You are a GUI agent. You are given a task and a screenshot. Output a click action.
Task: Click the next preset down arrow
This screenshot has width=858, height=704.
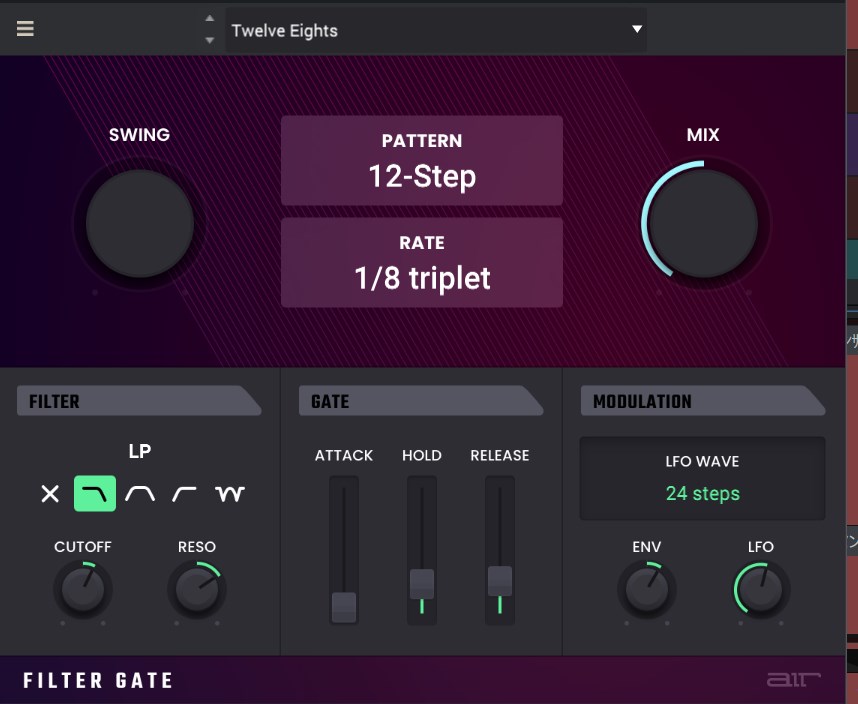point(209,40)
